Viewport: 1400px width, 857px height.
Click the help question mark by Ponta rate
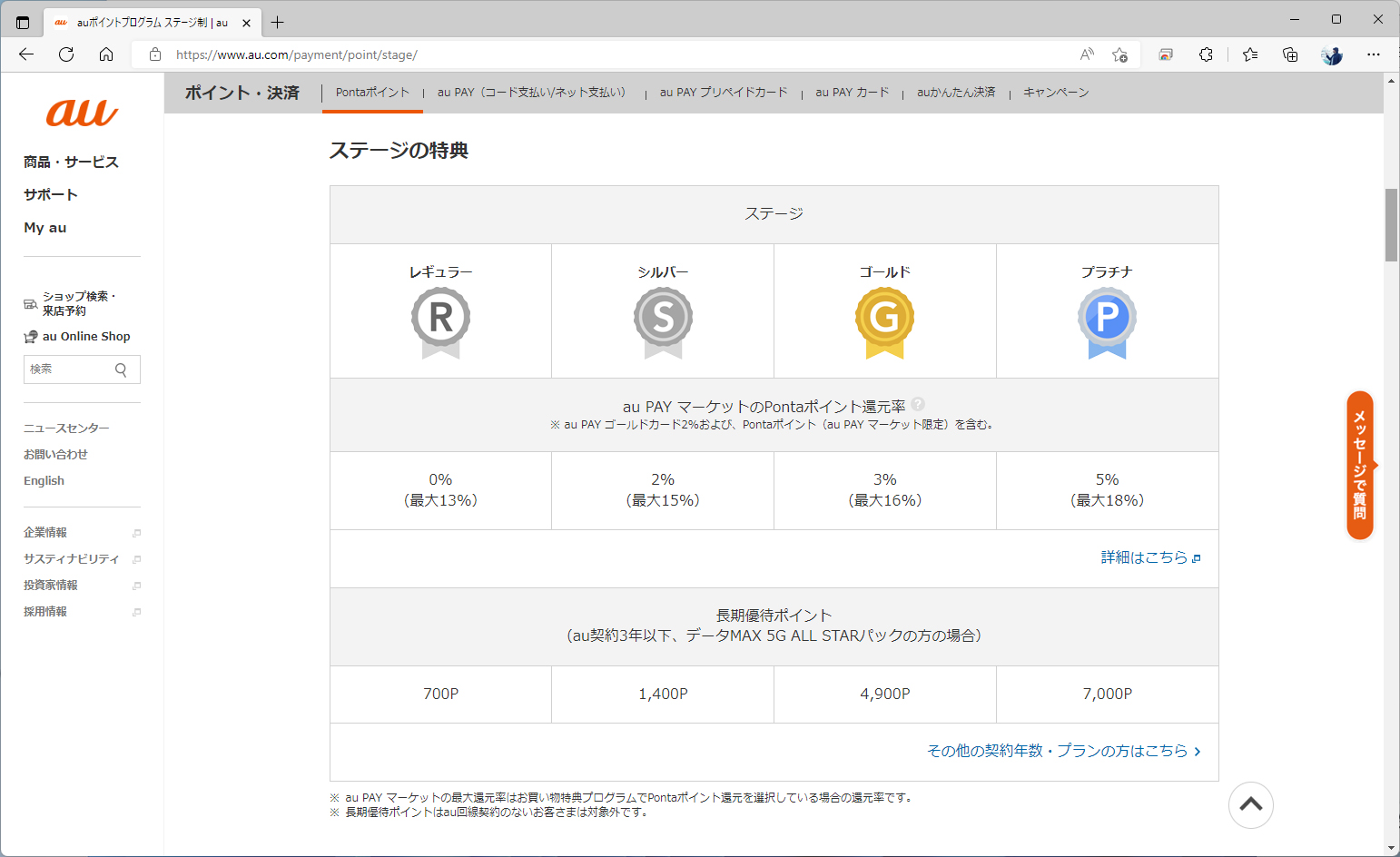918,404
